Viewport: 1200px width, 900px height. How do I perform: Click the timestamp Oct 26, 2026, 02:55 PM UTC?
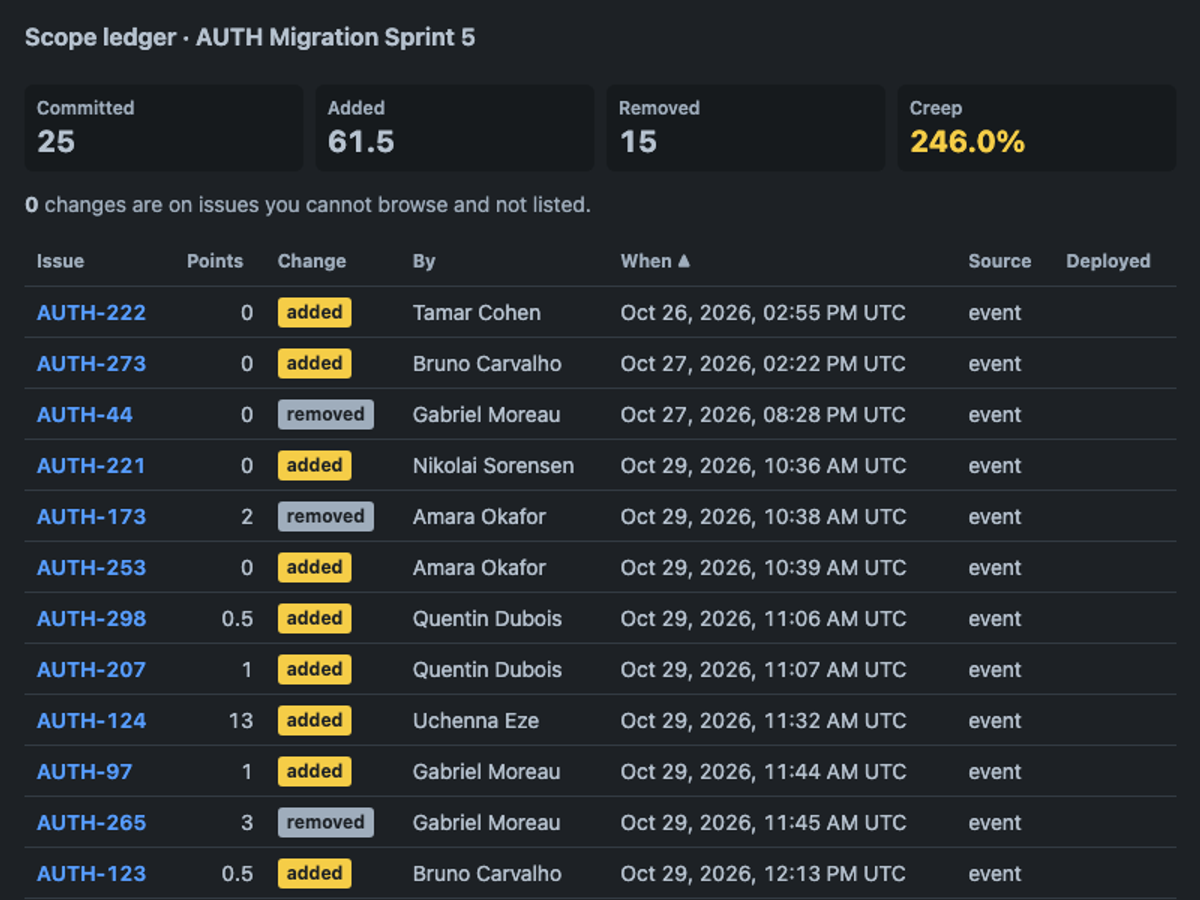pos(763,313)
